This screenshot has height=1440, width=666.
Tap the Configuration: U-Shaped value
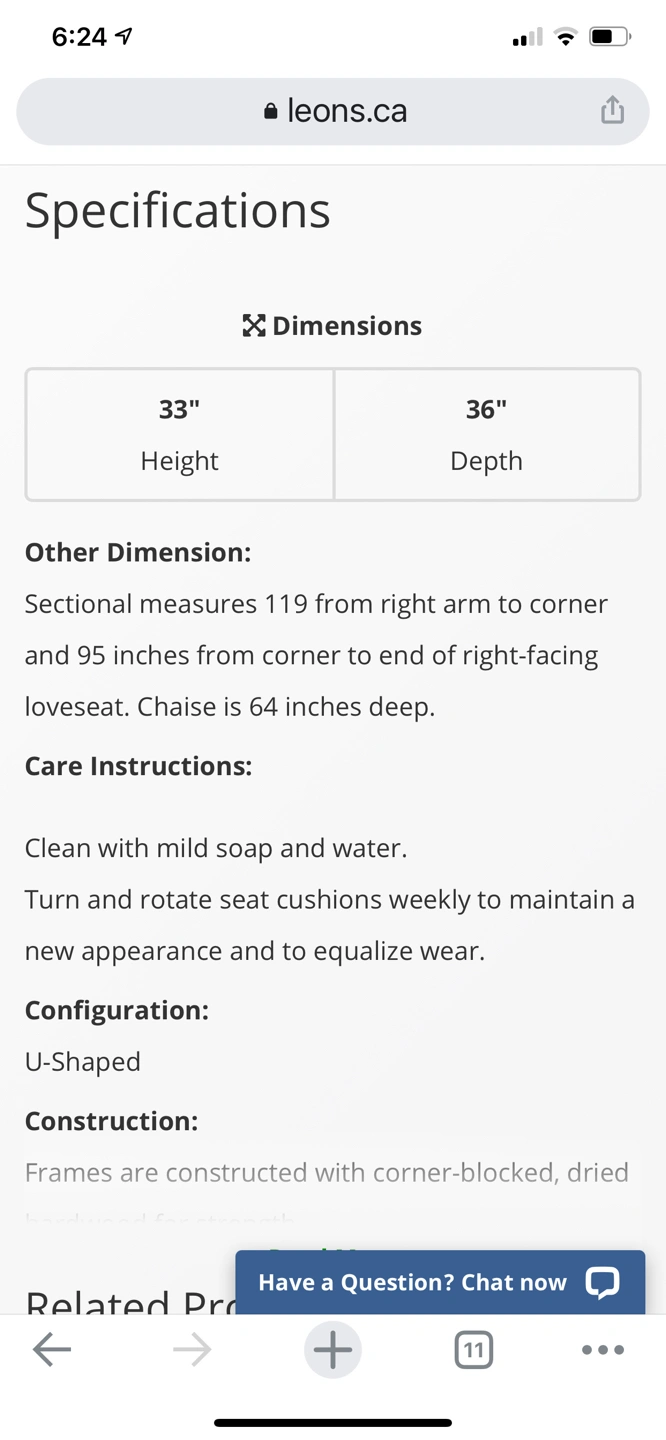coord(83,1061)
